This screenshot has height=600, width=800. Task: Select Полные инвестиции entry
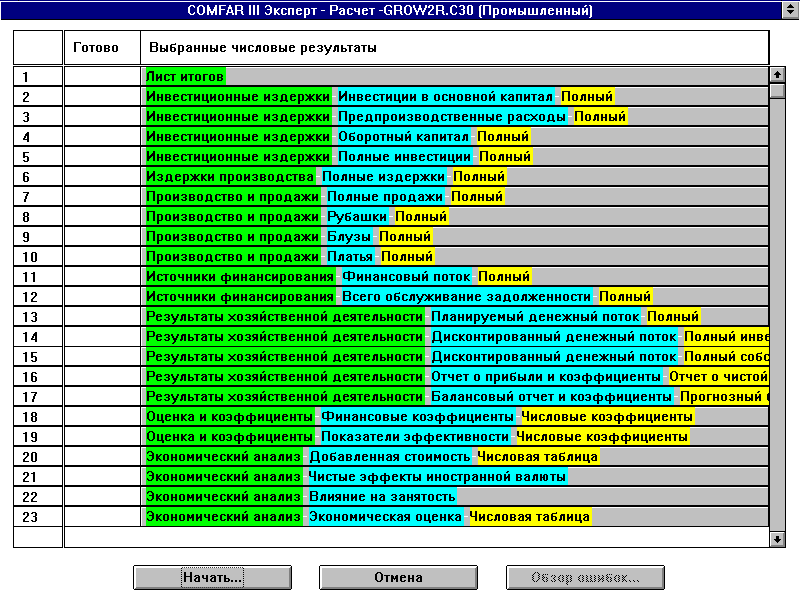pos(405,157)
